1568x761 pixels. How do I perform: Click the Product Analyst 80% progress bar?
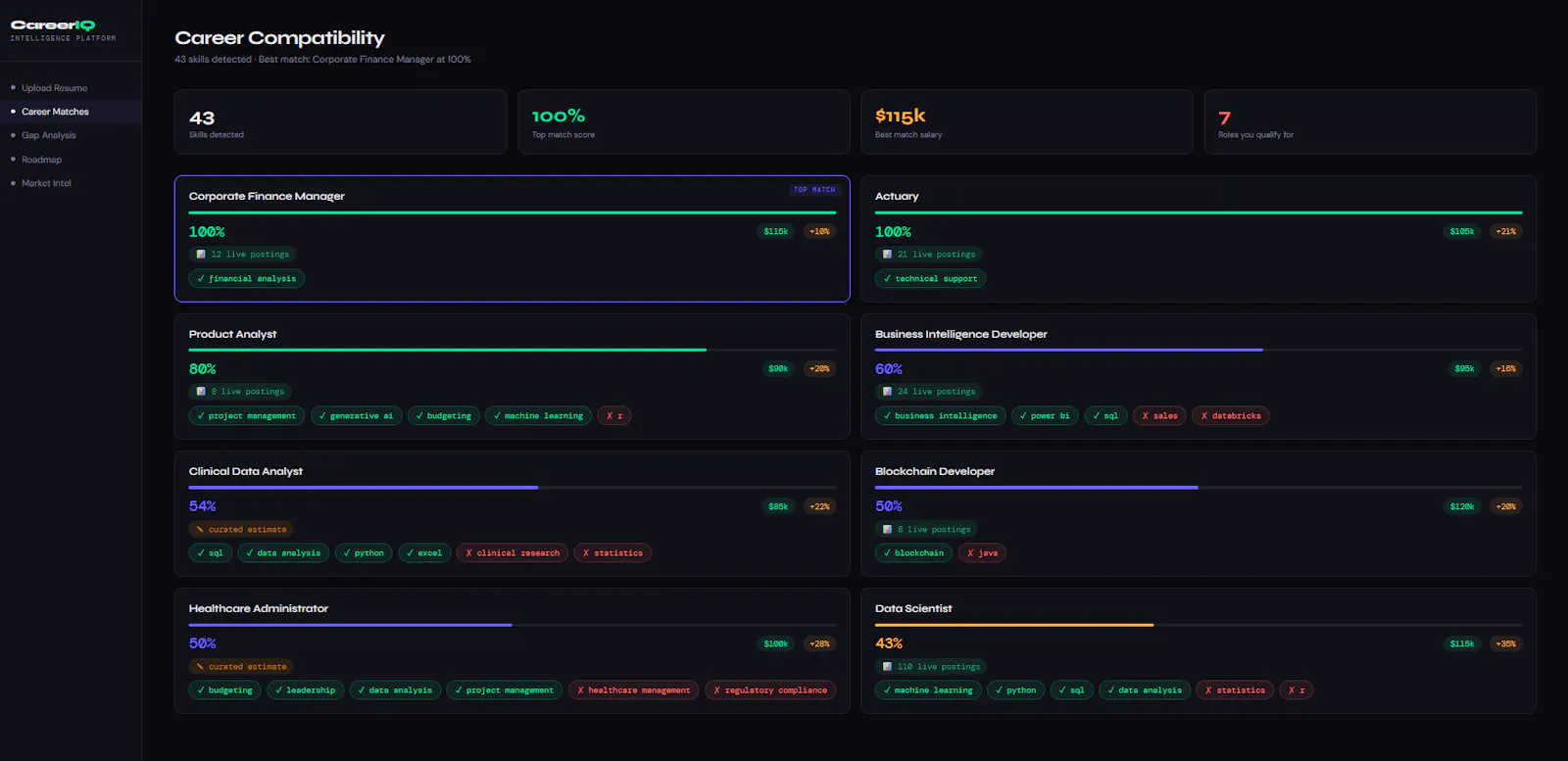click(x=513, y=350)
